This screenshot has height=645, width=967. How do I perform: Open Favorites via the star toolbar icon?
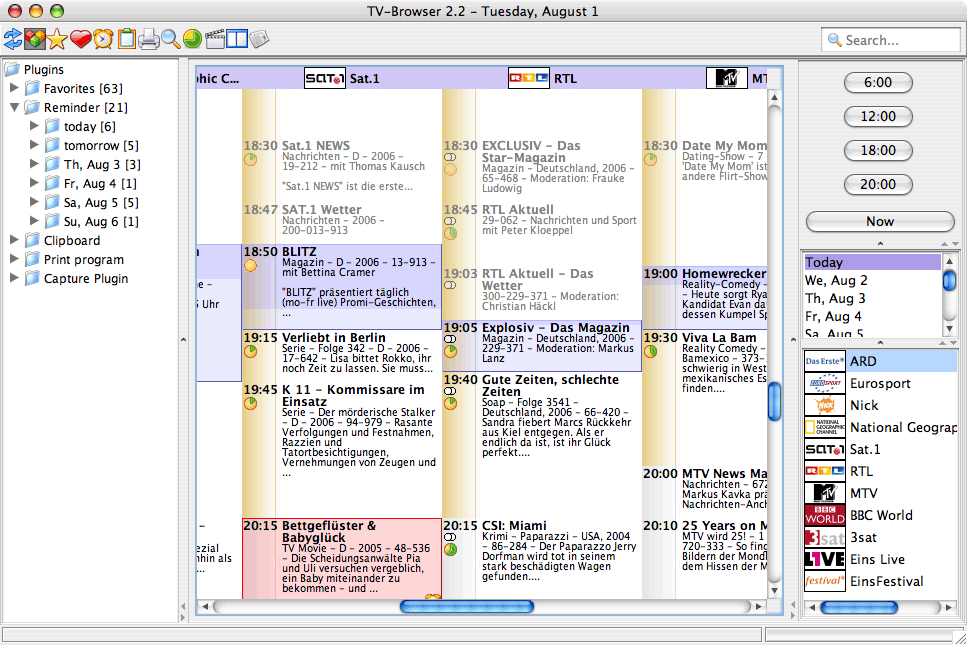pyautogui.click(x=57, y=39)
